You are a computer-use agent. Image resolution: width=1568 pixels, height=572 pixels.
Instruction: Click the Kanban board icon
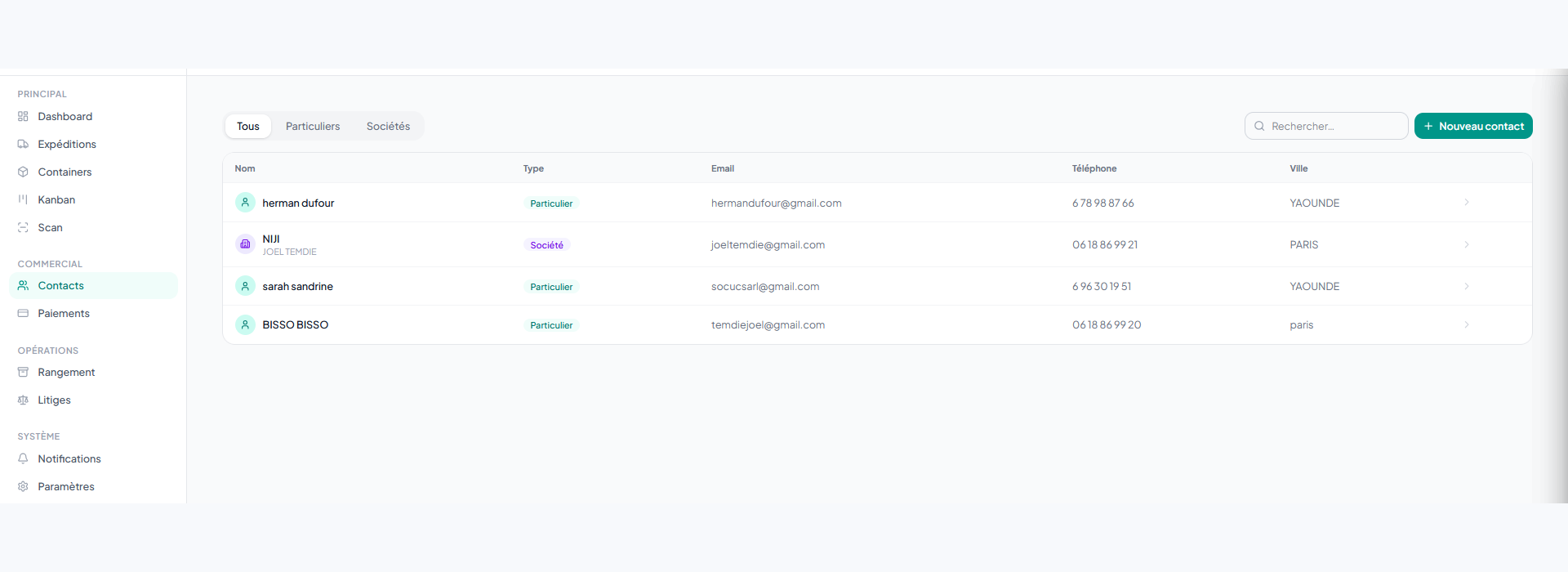click(23, 200)
